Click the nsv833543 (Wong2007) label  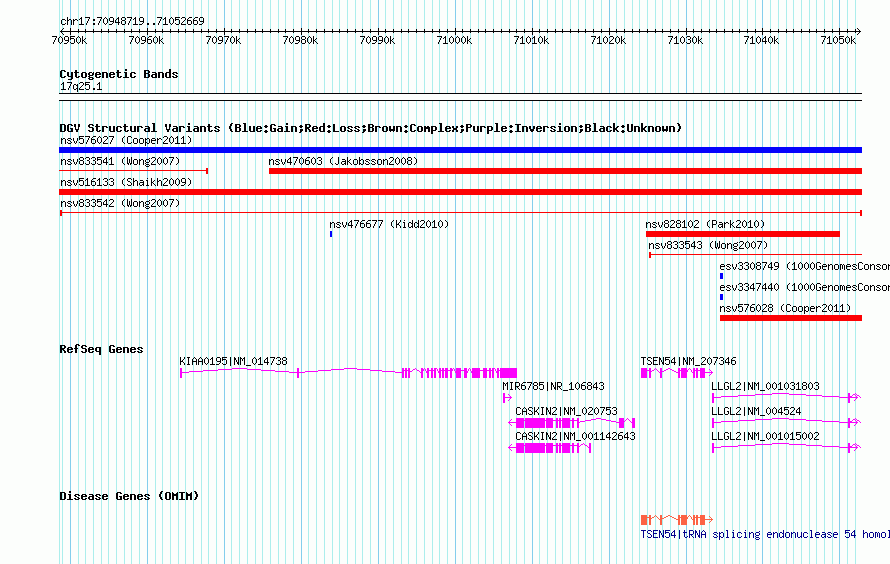708,245
